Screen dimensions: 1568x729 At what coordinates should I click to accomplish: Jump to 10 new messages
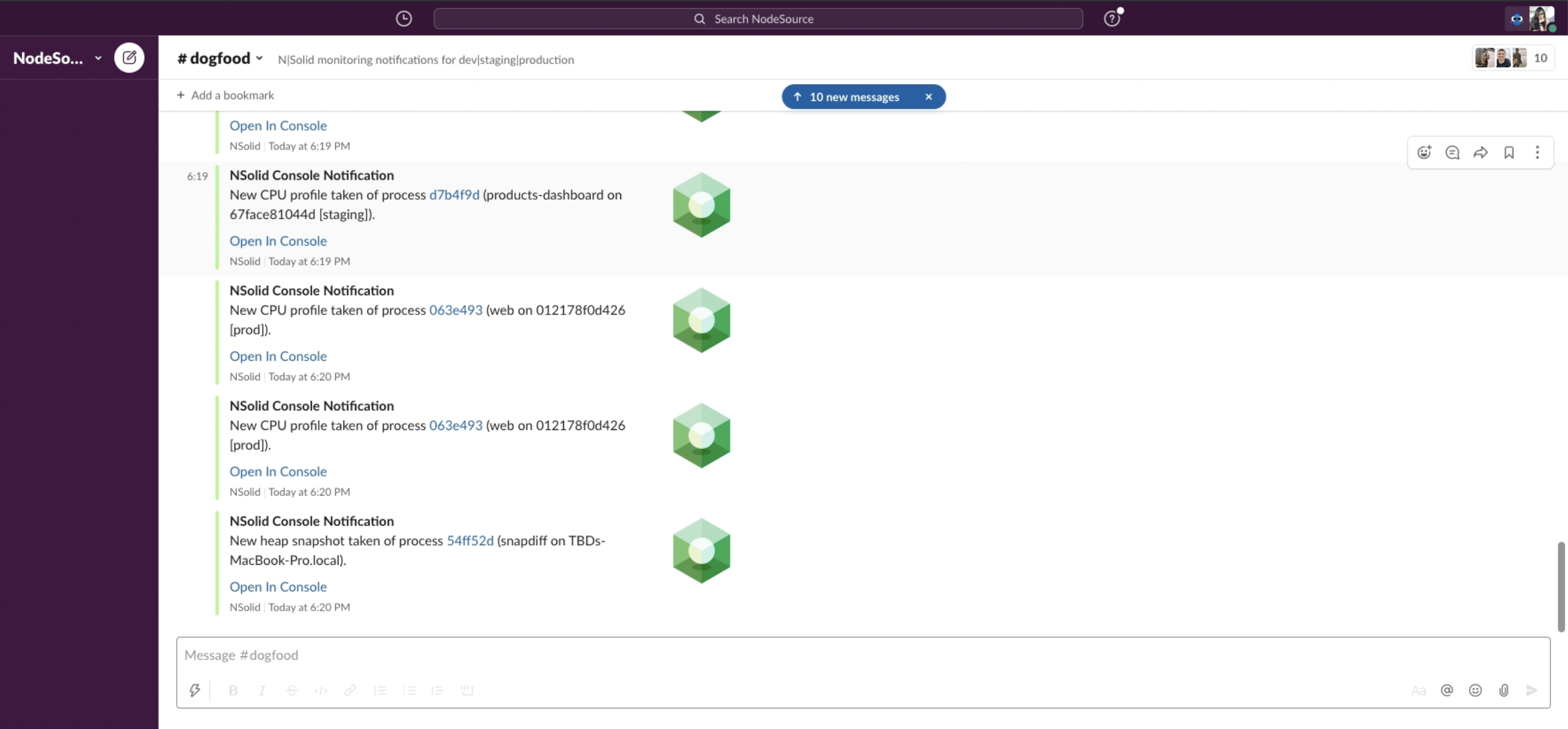pyautogui.click(x=853, y=97)
